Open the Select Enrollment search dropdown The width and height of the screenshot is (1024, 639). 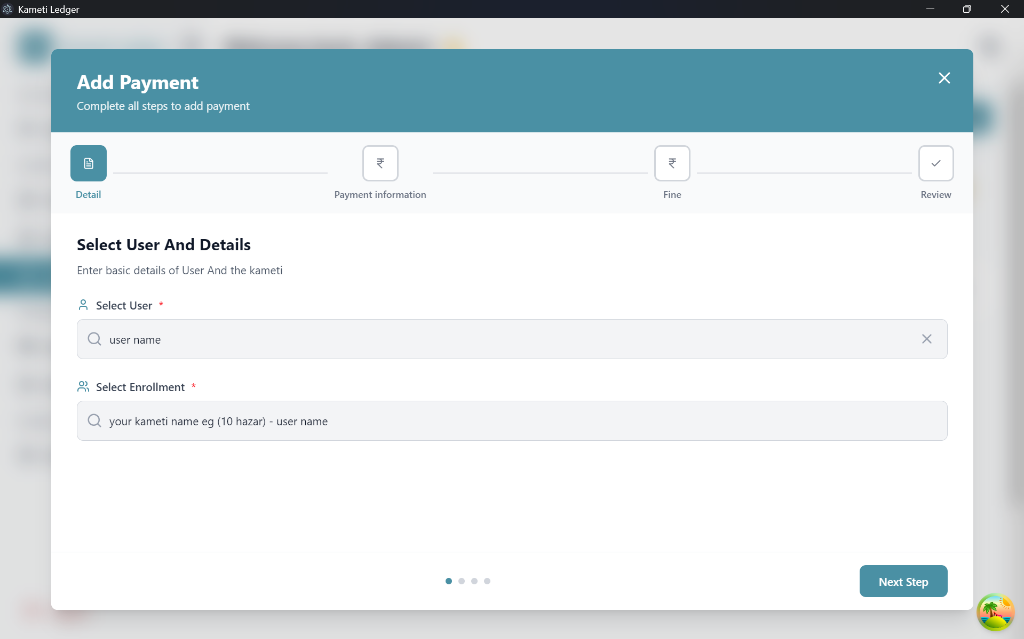(512, 421)
